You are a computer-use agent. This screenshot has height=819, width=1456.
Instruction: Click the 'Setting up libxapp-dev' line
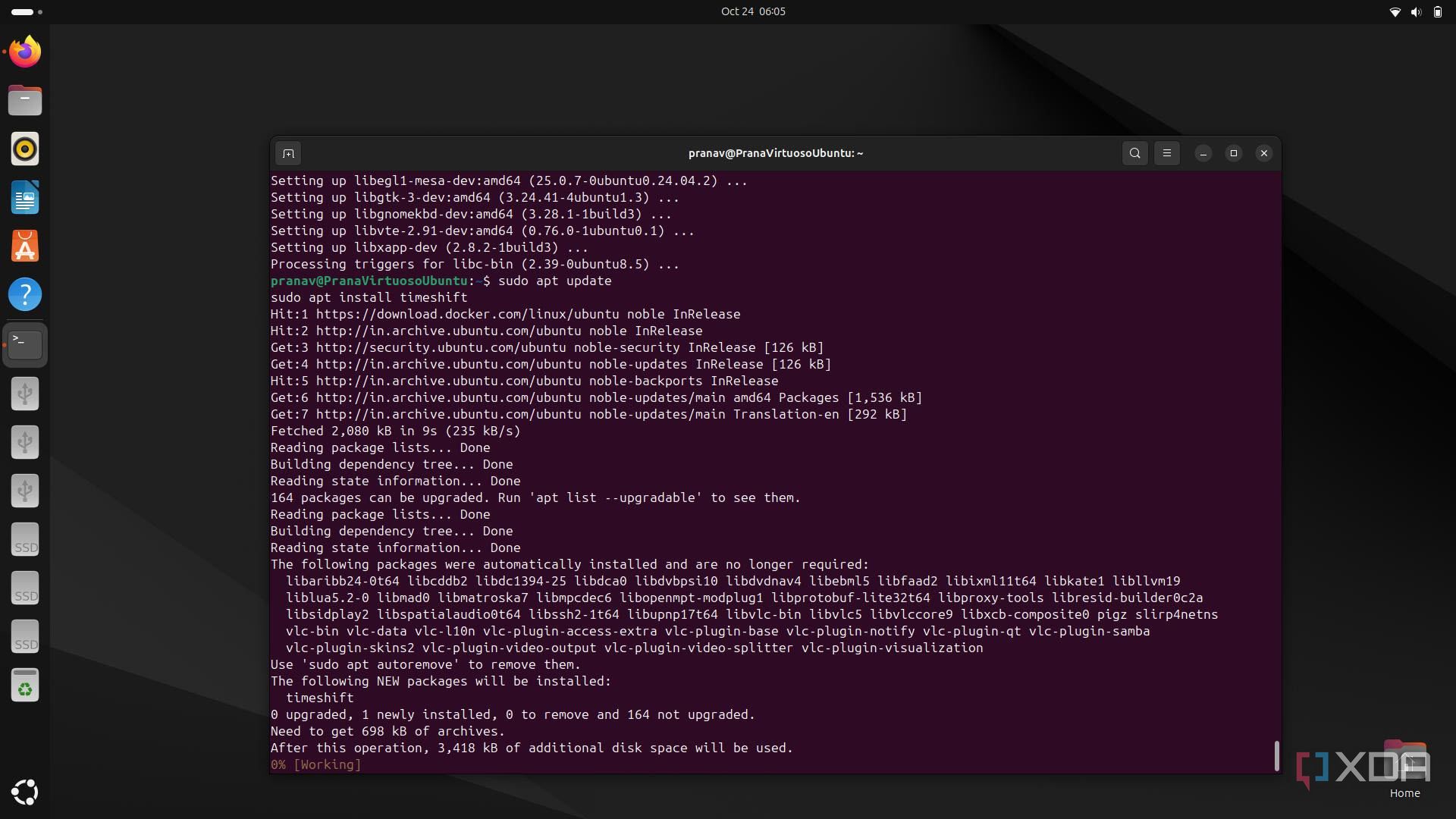click(429, 247)
